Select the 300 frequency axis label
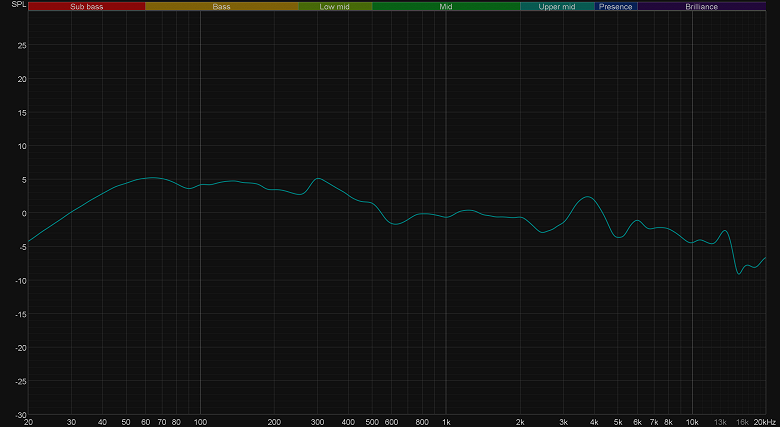This screenshot has height=427, width=780. 317,422
